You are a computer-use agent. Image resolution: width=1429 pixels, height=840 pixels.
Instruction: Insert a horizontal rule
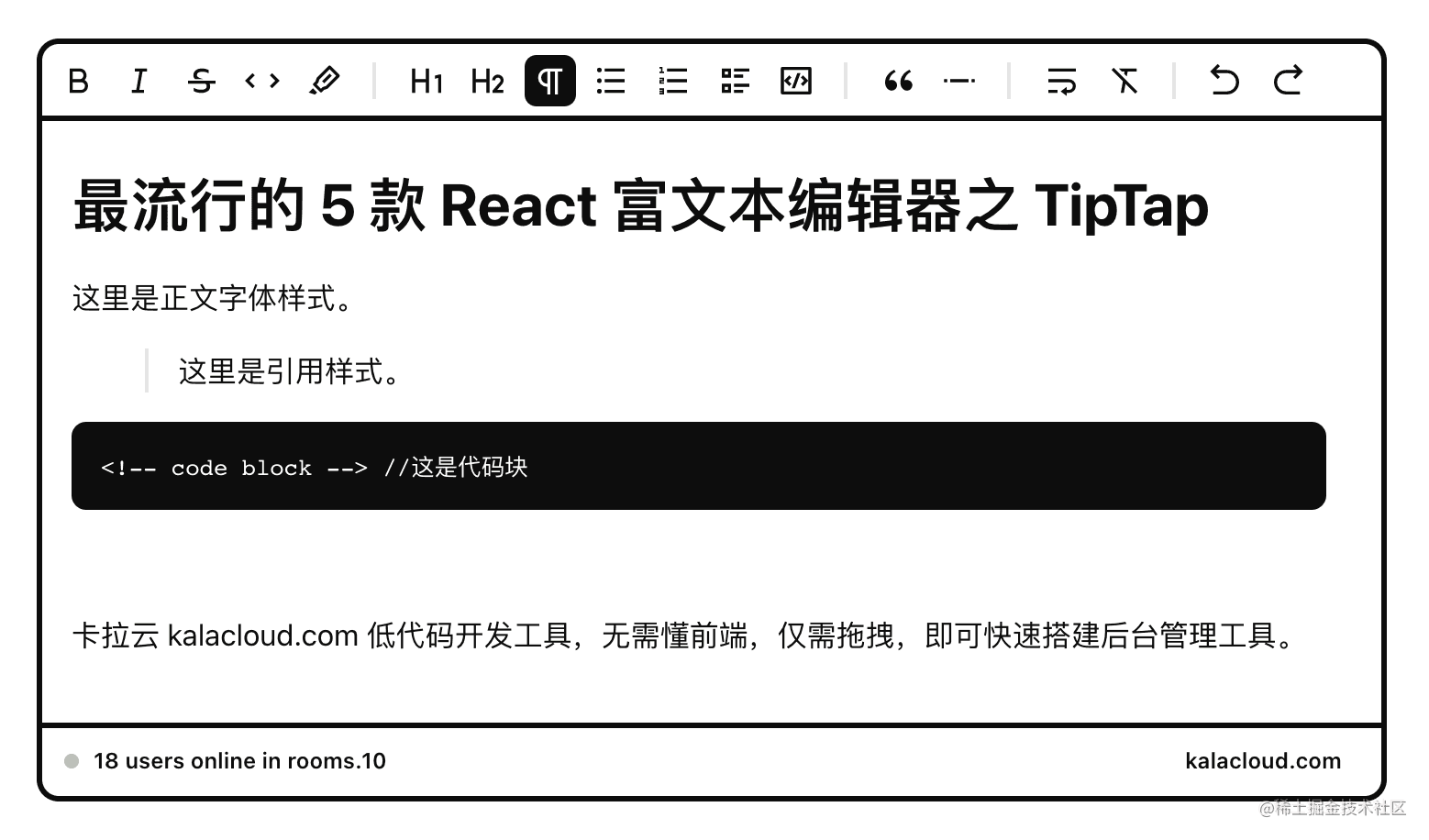click(x=959, y=82)
